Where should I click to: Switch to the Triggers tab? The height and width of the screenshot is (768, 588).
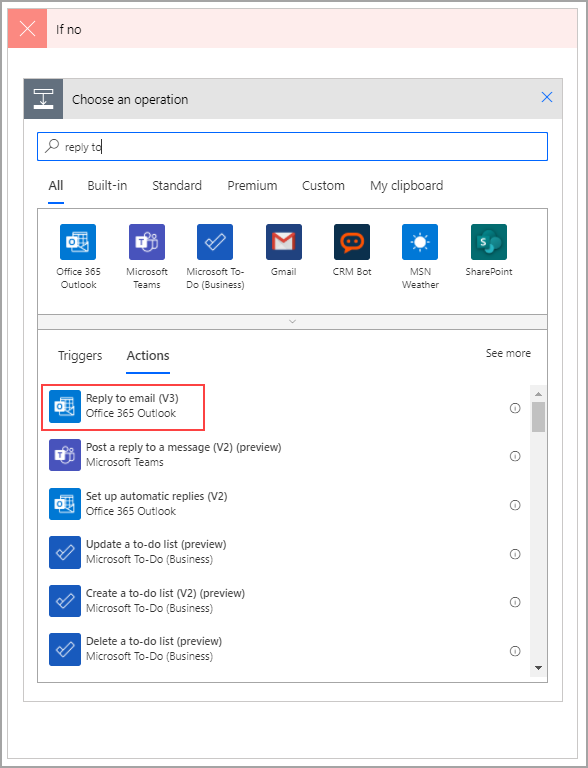(80, 356)
